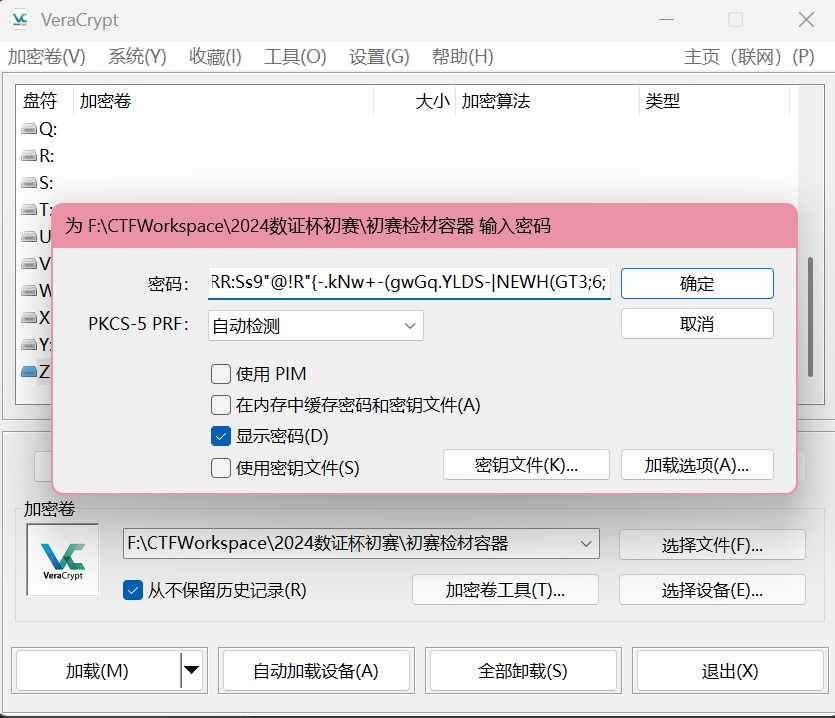Click the VeraCrypt logo in title bar
Image resolution: width=835 pixels, height=718 pixels.
[20, 19]
